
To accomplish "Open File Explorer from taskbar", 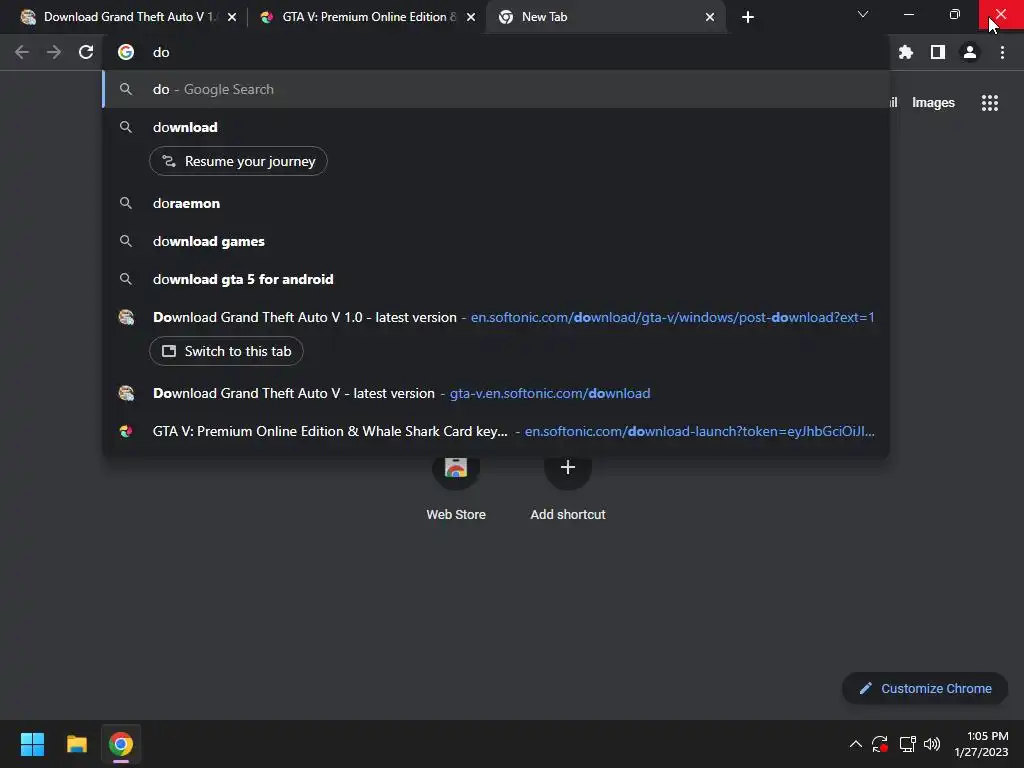I will click(x=76, y=744).
